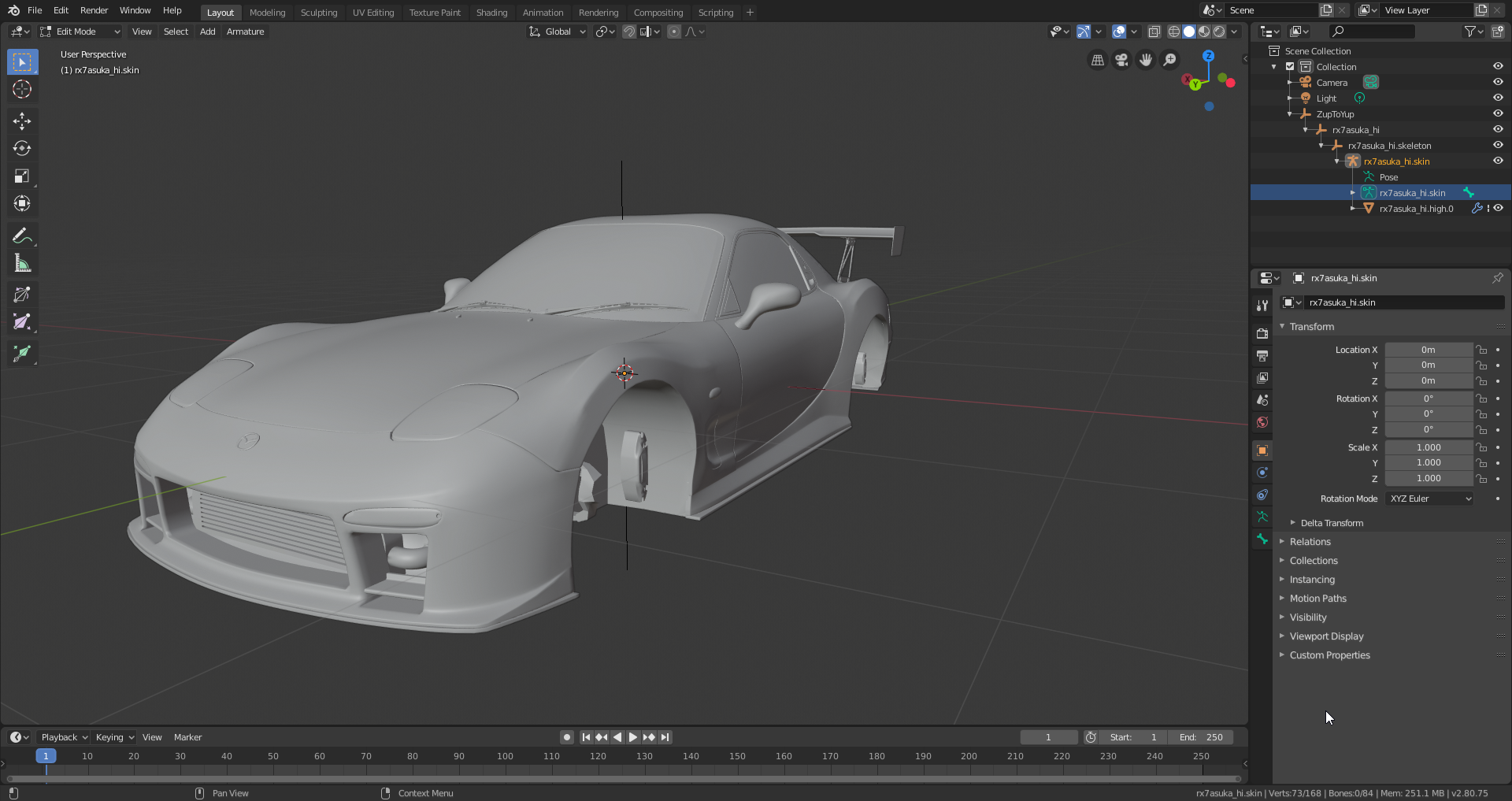Click the End frame field in timeline
This screenshot has height=801, width=1512.
pyautogui.click(x=1201, y=737)
